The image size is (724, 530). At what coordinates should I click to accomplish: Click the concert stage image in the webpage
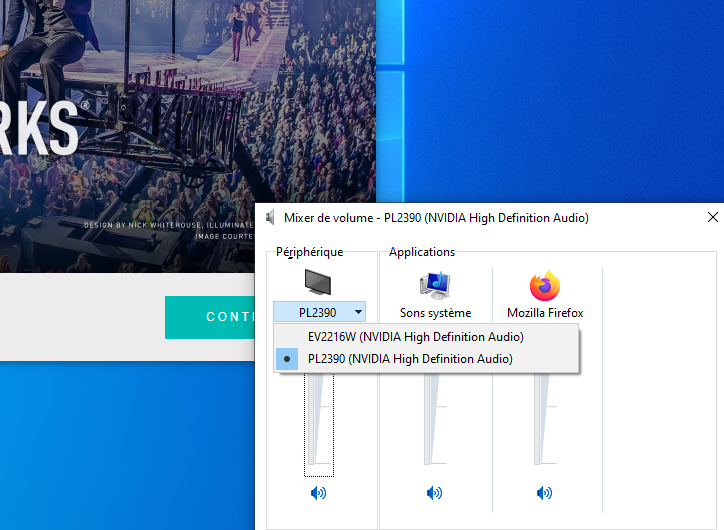tap(187, 136)
